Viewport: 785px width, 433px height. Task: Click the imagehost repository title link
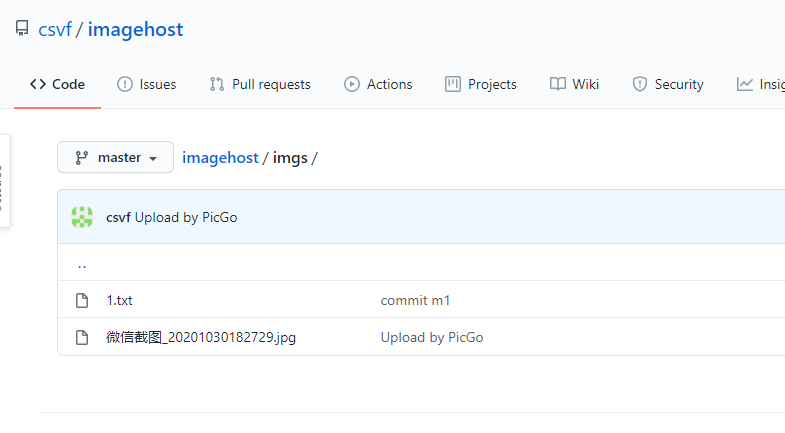tap(135, 30)
